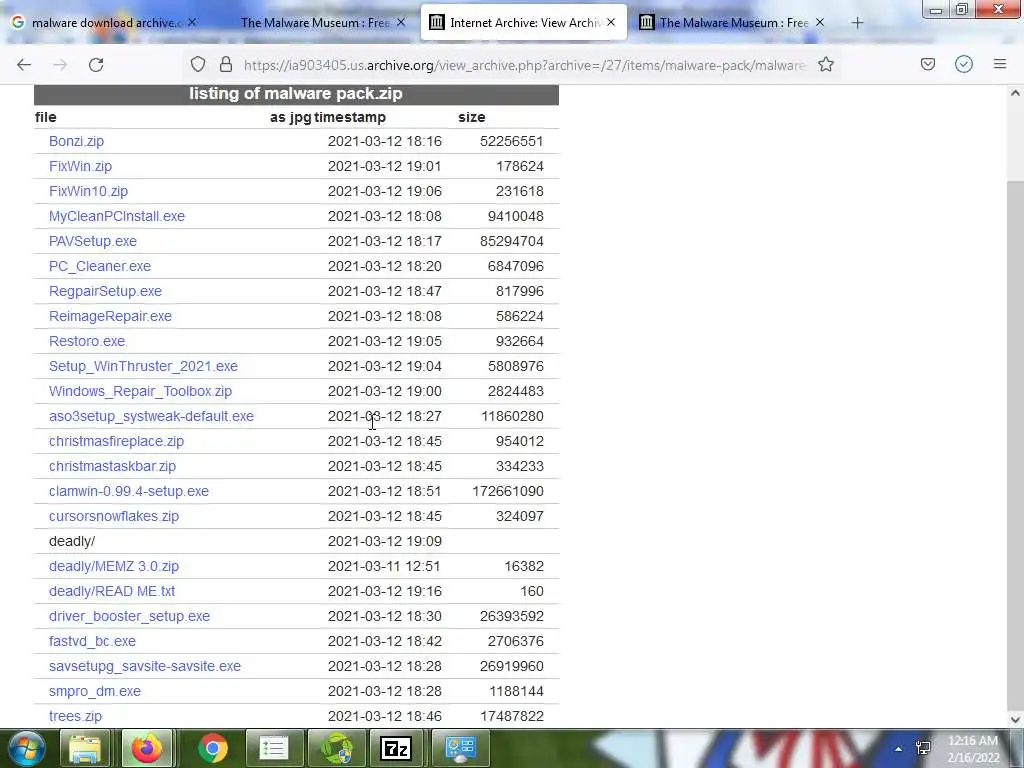Open the checklist app on the taskbar
This screenshot has width=1024, height=768.
click(x=274, y=748)
